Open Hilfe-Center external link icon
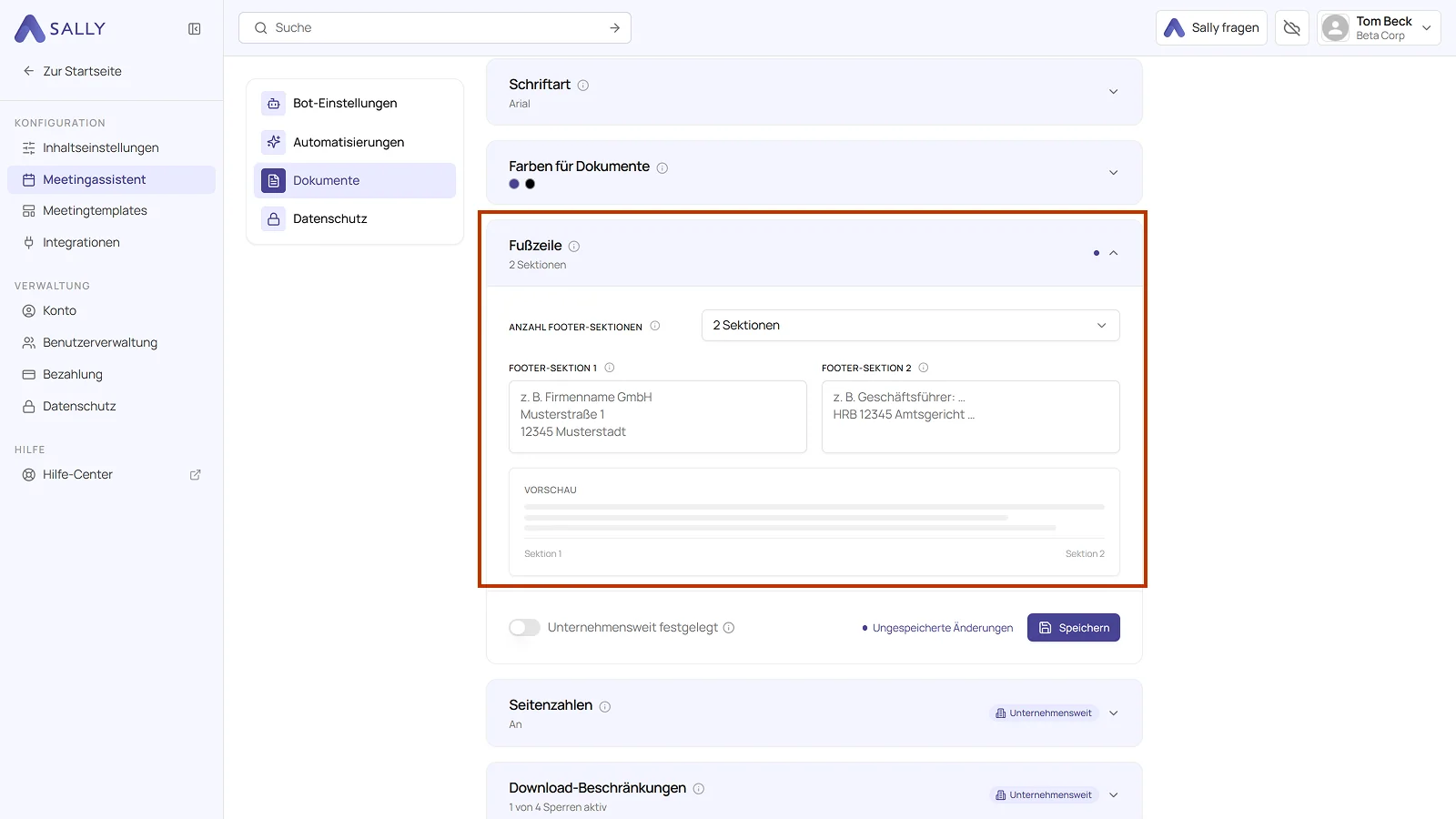 click(195, 475)
